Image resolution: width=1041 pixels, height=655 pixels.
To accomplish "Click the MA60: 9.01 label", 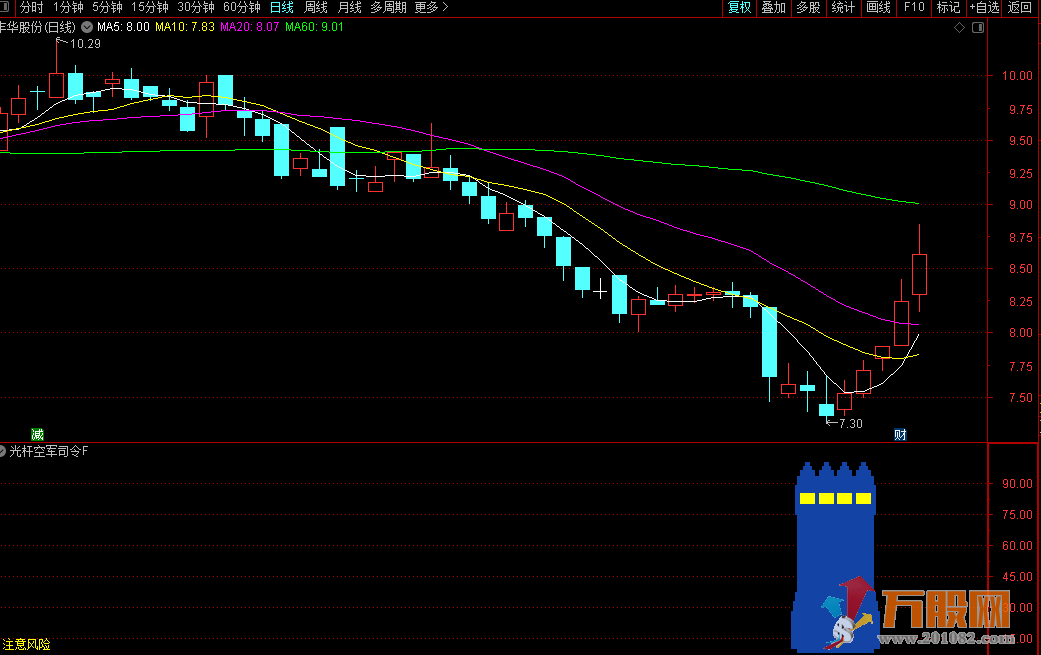I will [314, 27].
